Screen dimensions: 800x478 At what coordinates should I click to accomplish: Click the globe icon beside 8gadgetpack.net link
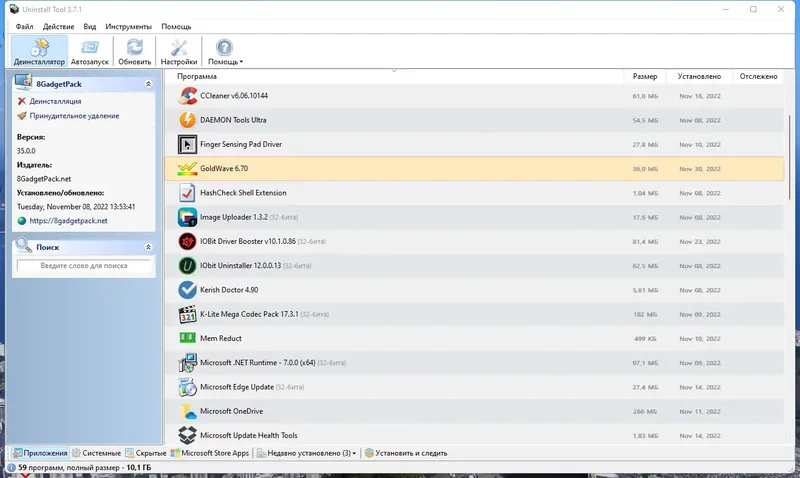tap(21, 221)
